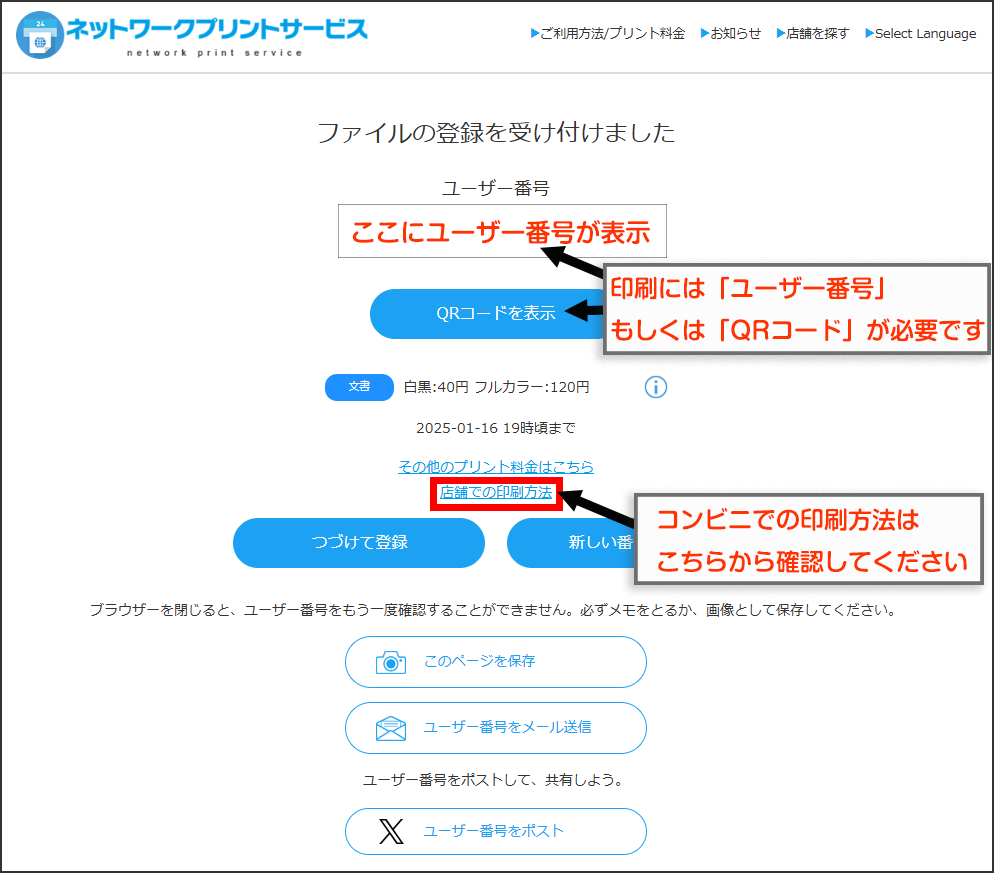Click the info icon beside print prices
The image size is (994, 873).
[655, 387]
